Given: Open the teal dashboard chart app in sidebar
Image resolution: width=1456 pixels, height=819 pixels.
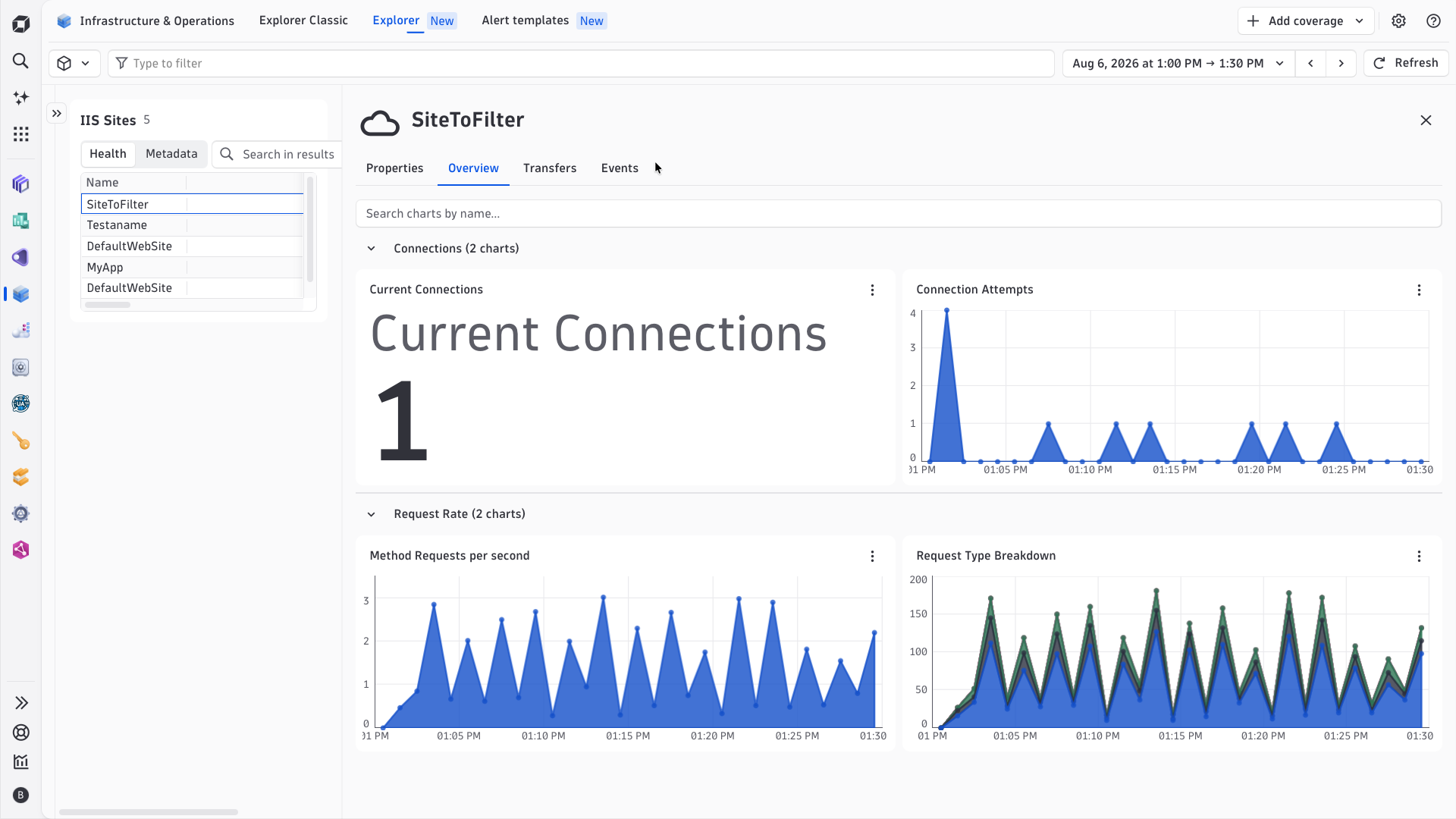Looking at the screenshot, I should pos(21,221).
